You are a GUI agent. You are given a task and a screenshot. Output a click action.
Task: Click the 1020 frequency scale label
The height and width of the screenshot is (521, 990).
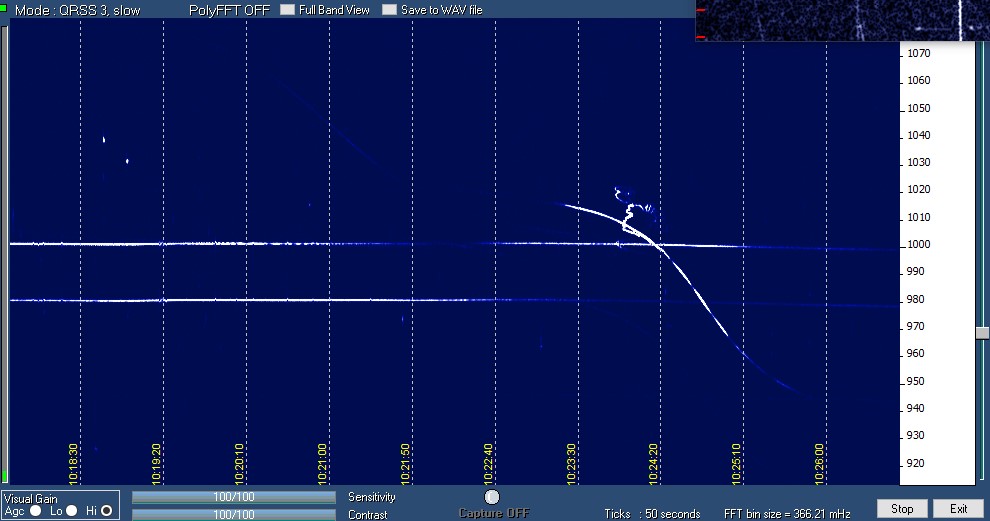click(919, 189)
